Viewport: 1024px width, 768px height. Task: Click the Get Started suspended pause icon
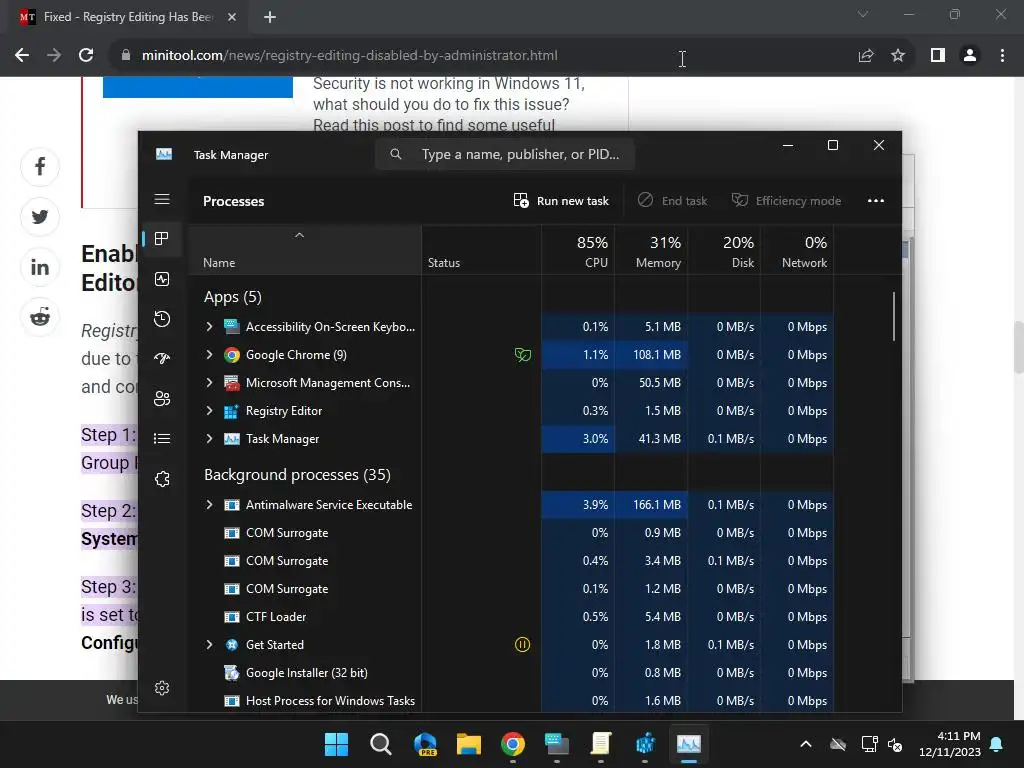[x=522, y=645]
